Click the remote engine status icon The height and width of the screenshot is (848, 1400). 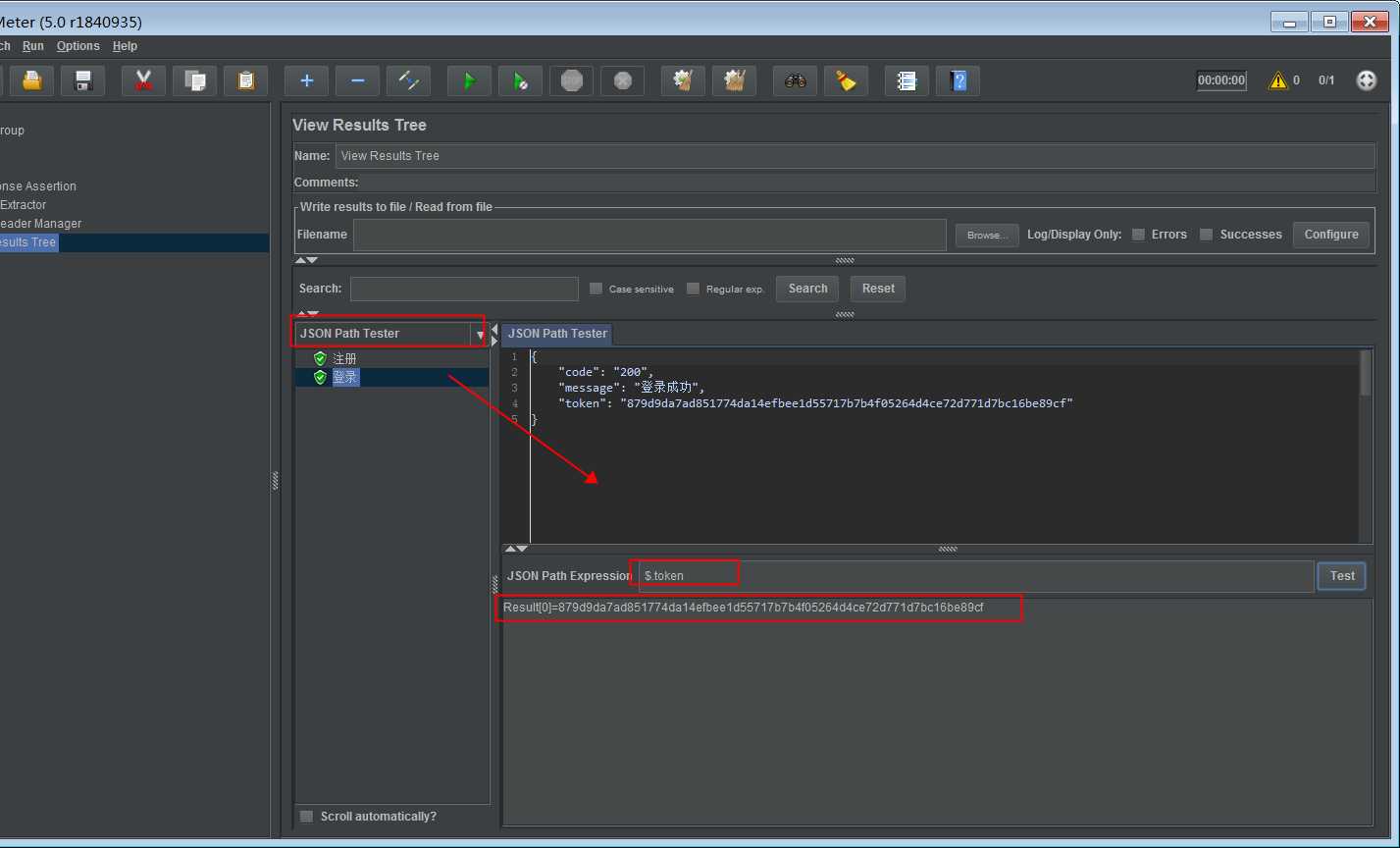tap(1367, 80)
